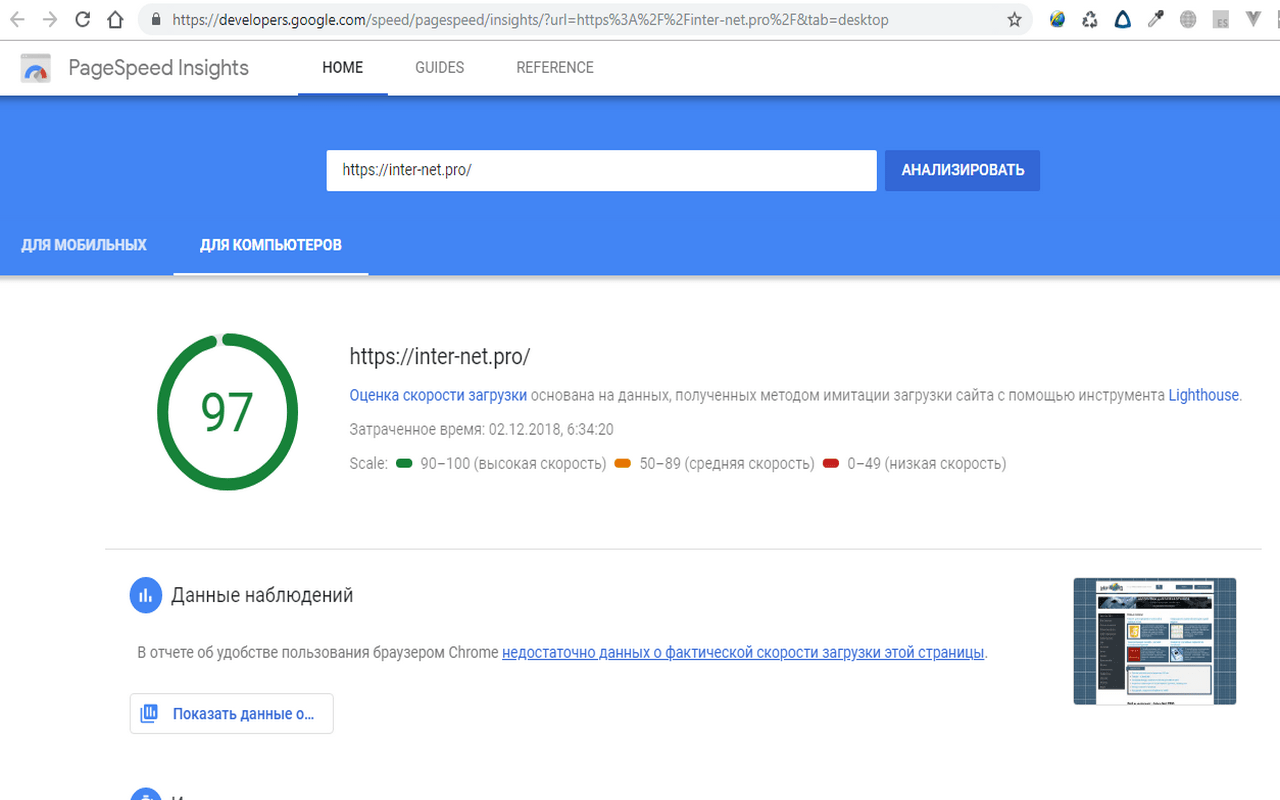
Task: Bookmark this page with the star icon
Action: pyautogui.click(x=1014, y=19)
